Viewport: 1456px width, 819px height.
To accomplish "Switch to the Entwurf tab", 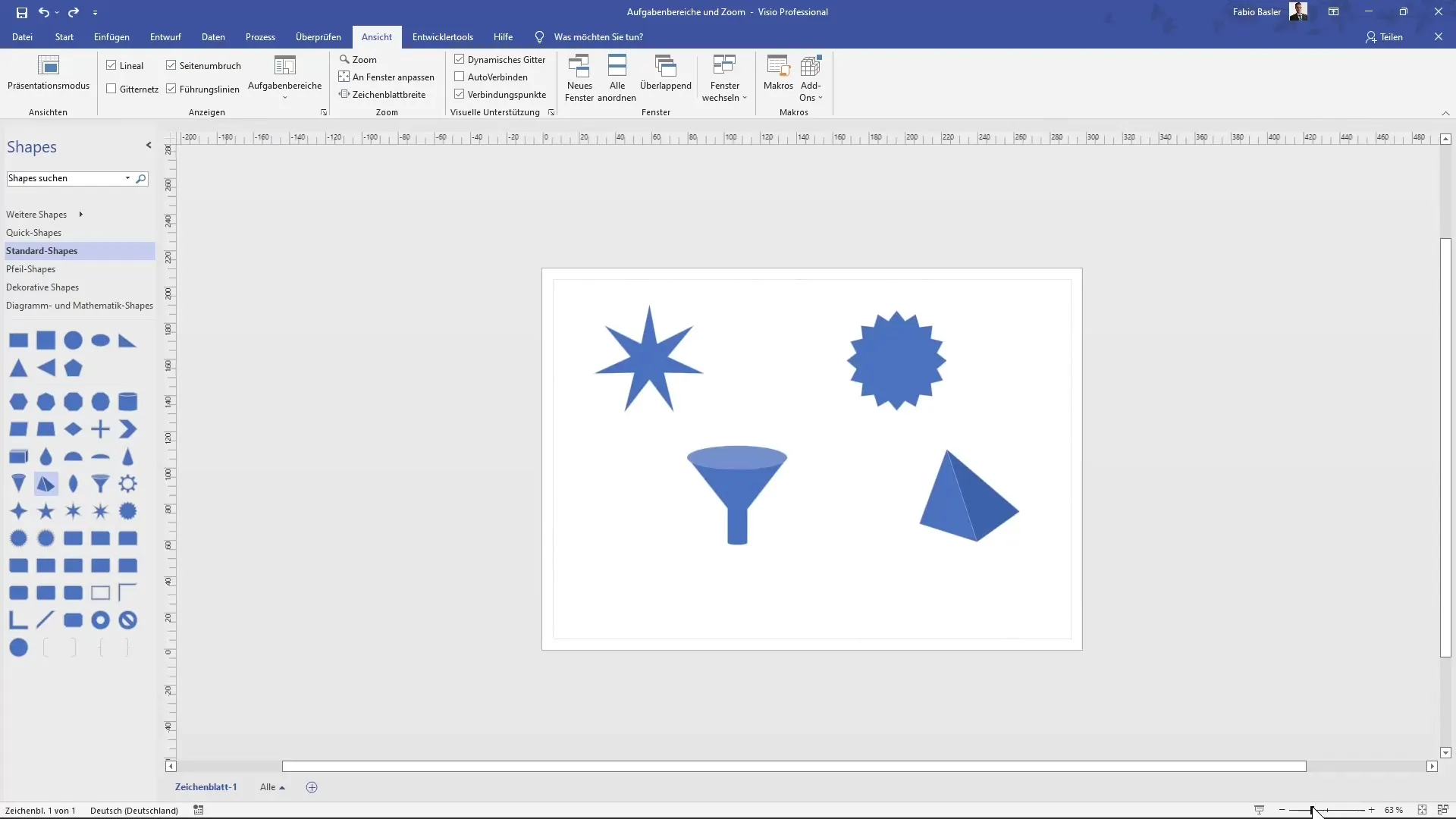I will pos(165,36).
